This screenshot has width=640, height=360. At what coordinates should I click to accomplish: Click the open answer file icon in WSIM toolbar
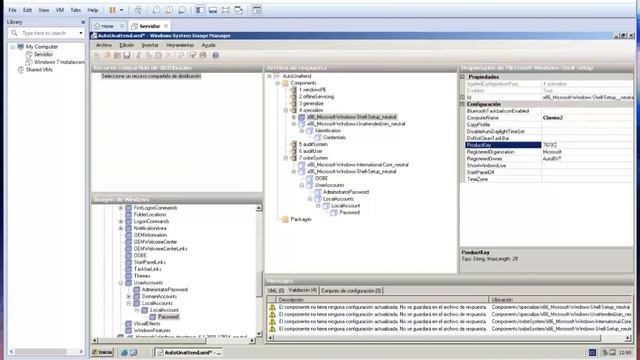[x=107, y=55]
